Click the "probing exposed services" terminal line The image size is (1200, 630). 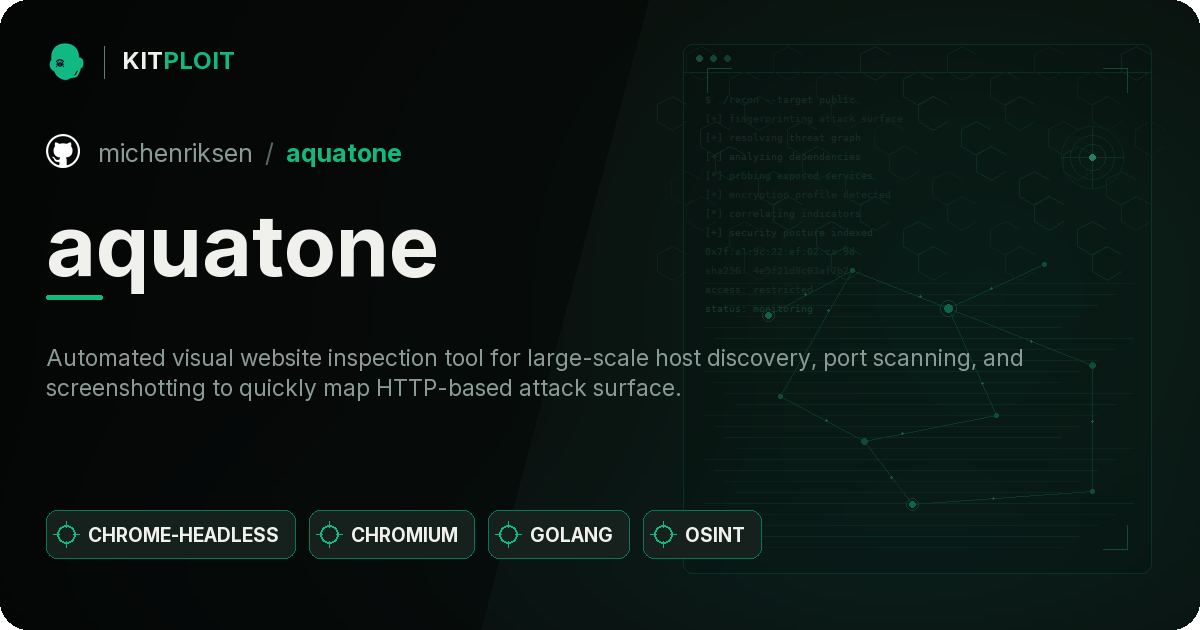click(x=788, y=176)
